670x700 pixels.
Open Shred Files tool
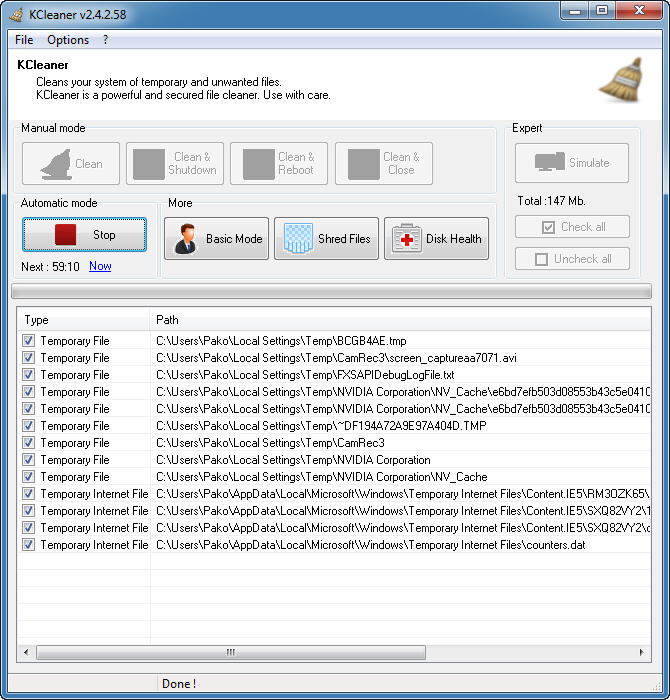326,239
